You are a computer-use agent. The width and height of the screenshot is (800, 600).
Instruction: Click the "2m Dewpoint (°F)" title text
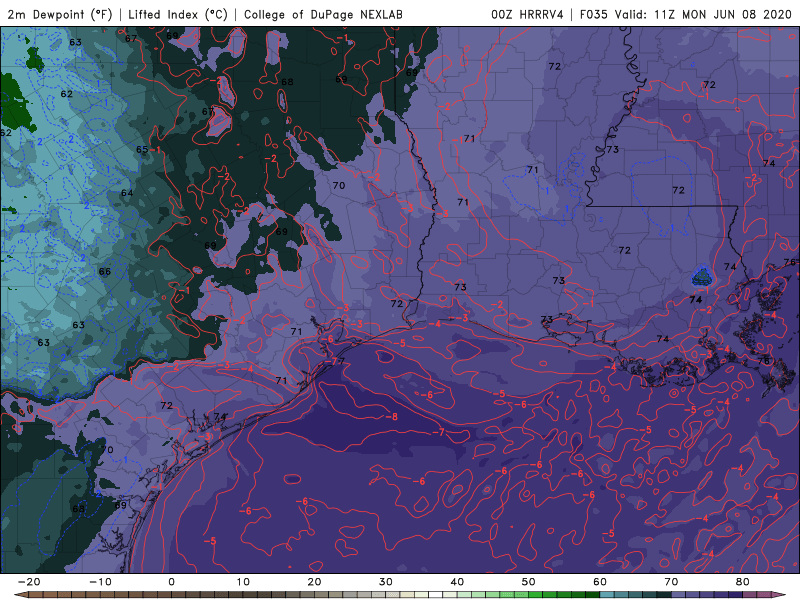click(59, 14)
